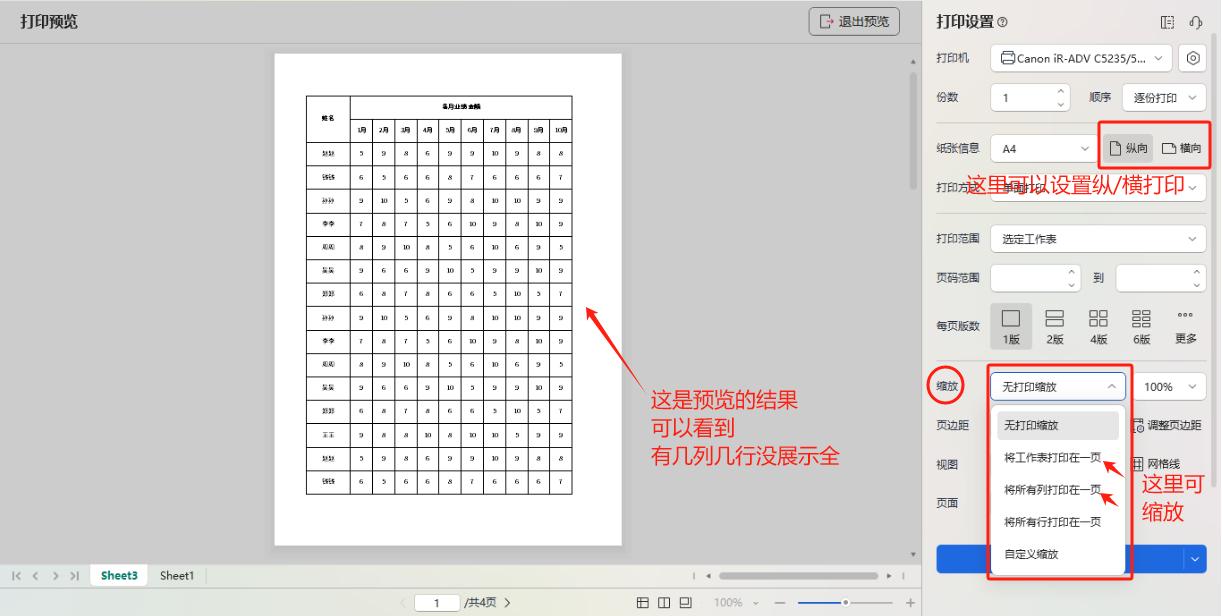The width and height of the screenshot is (1222, 616).
Task: Switch to the Sheet1 tab
Action: tap(177, 576)
